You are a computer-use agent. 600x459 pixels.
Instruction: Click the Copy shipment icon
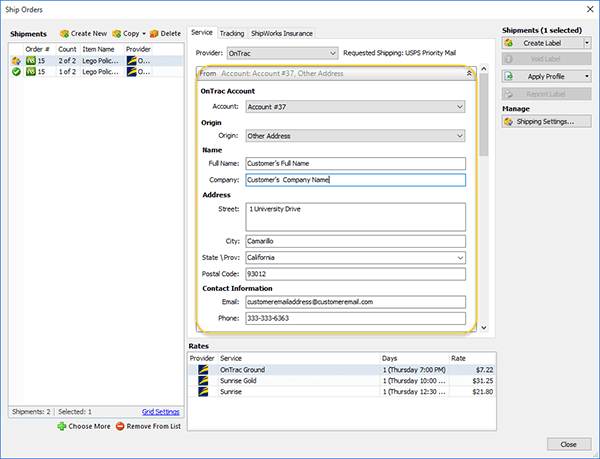[117, 34]
